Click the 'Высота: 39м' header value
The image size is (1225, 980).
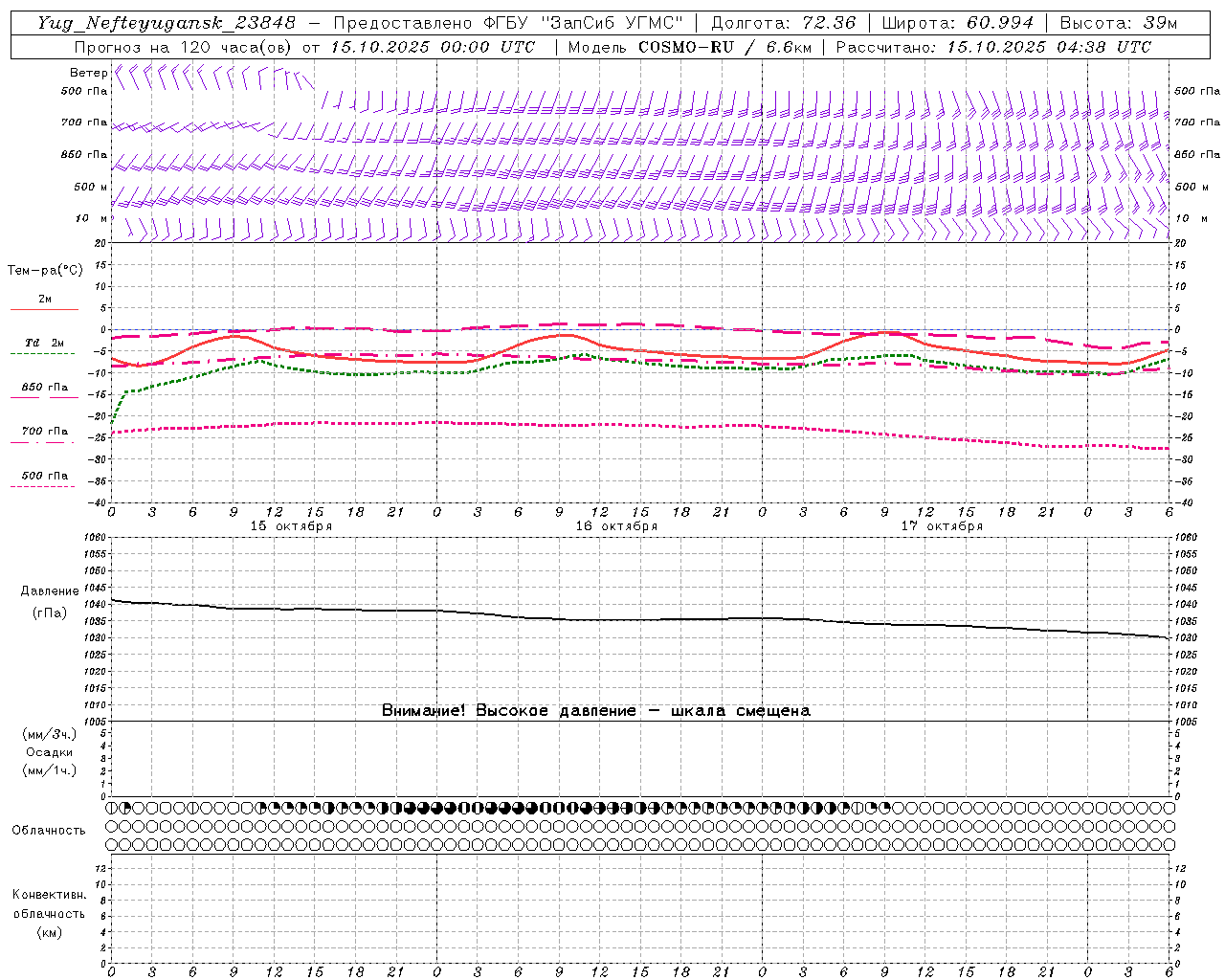click(1118, 23)
